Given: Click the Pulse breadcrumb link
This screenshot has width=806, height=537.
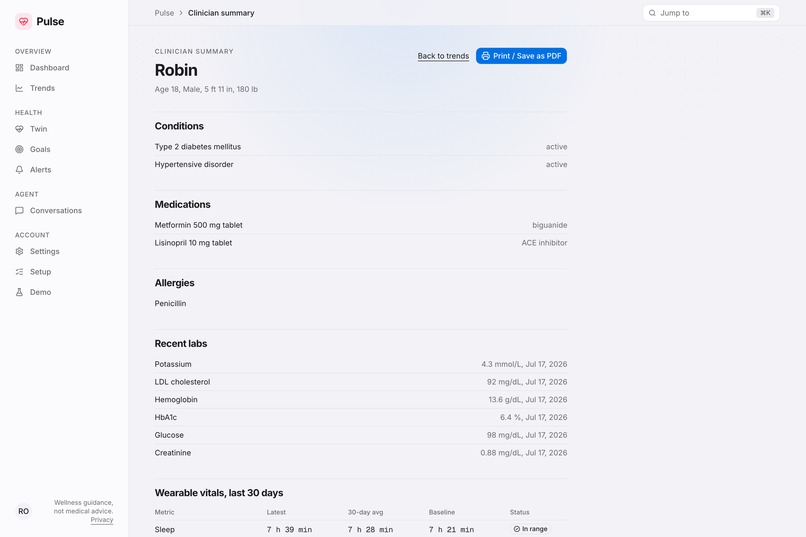Looking at the screenshot, I should pos(164,13).
